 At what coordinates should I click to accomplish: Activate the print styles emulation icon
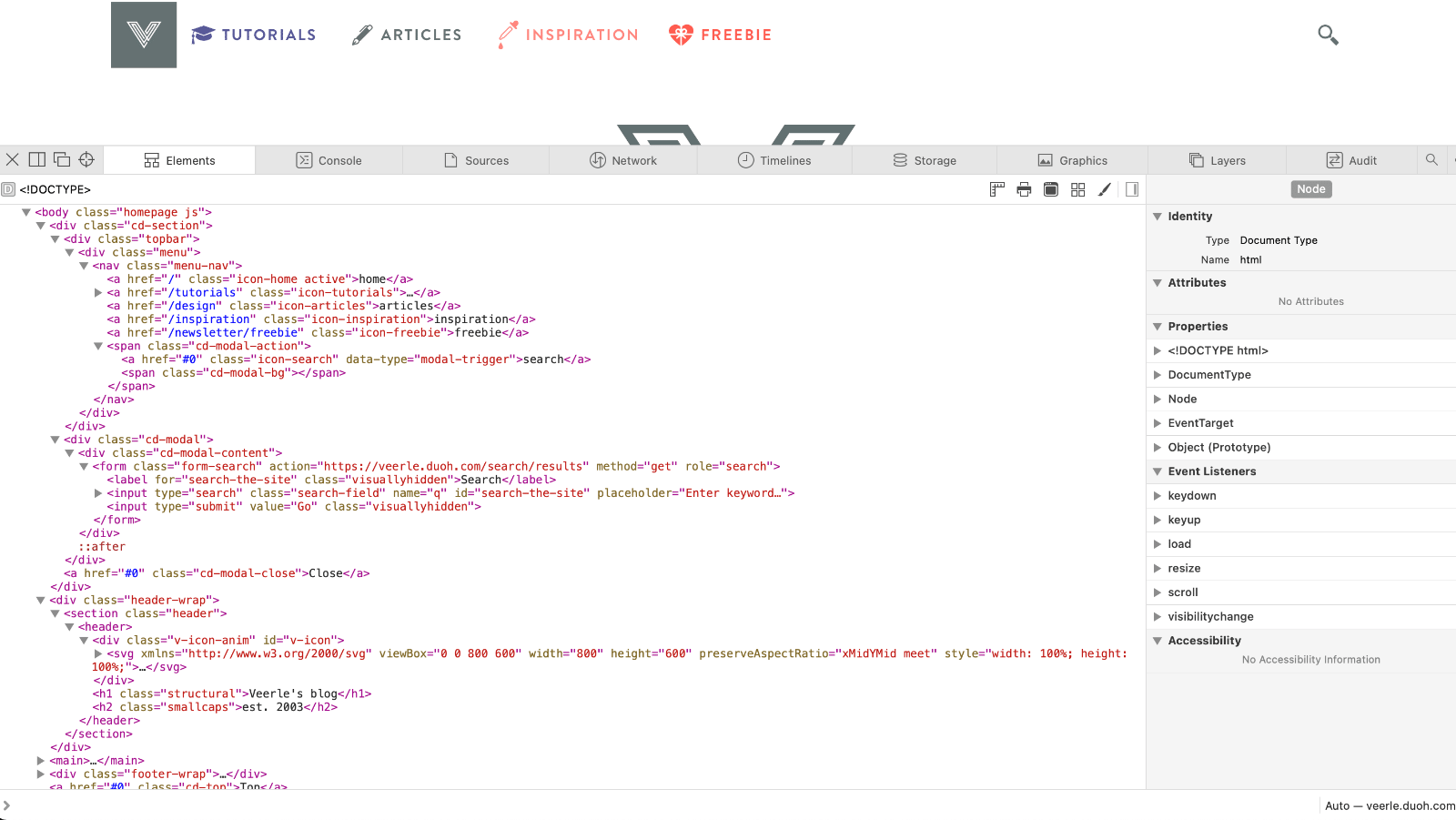point(1024,189)
